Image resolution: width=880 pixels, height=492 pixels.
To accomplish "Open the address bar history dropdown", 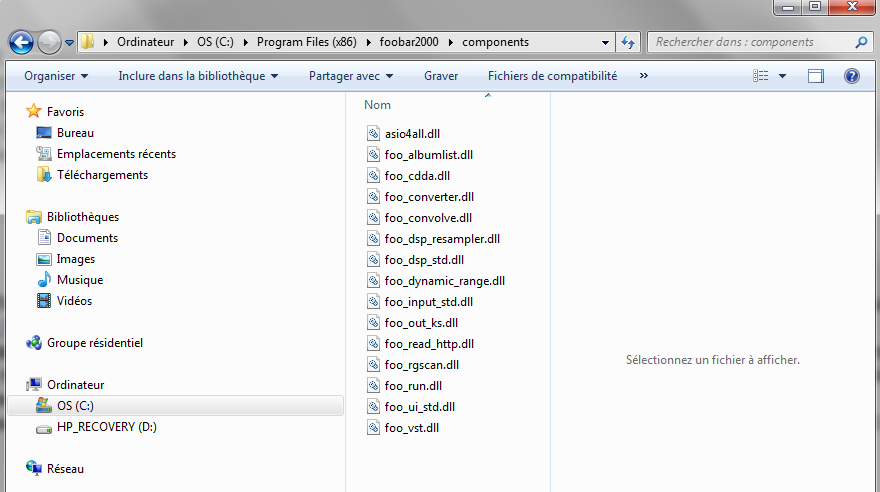I will pos(605,43).
